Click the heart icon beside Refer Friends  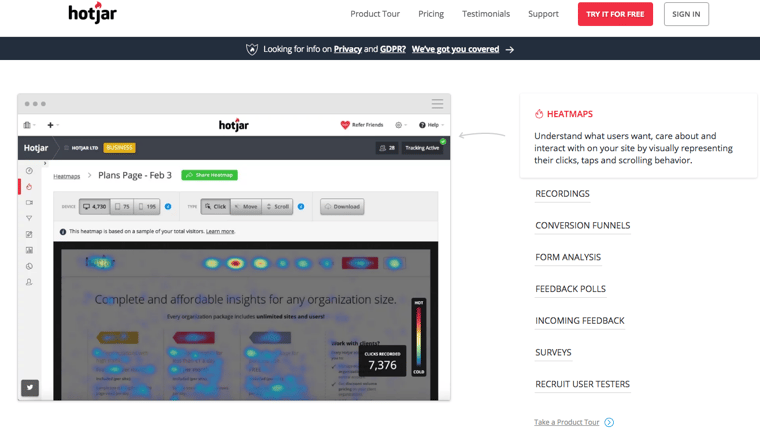point(345,125)
